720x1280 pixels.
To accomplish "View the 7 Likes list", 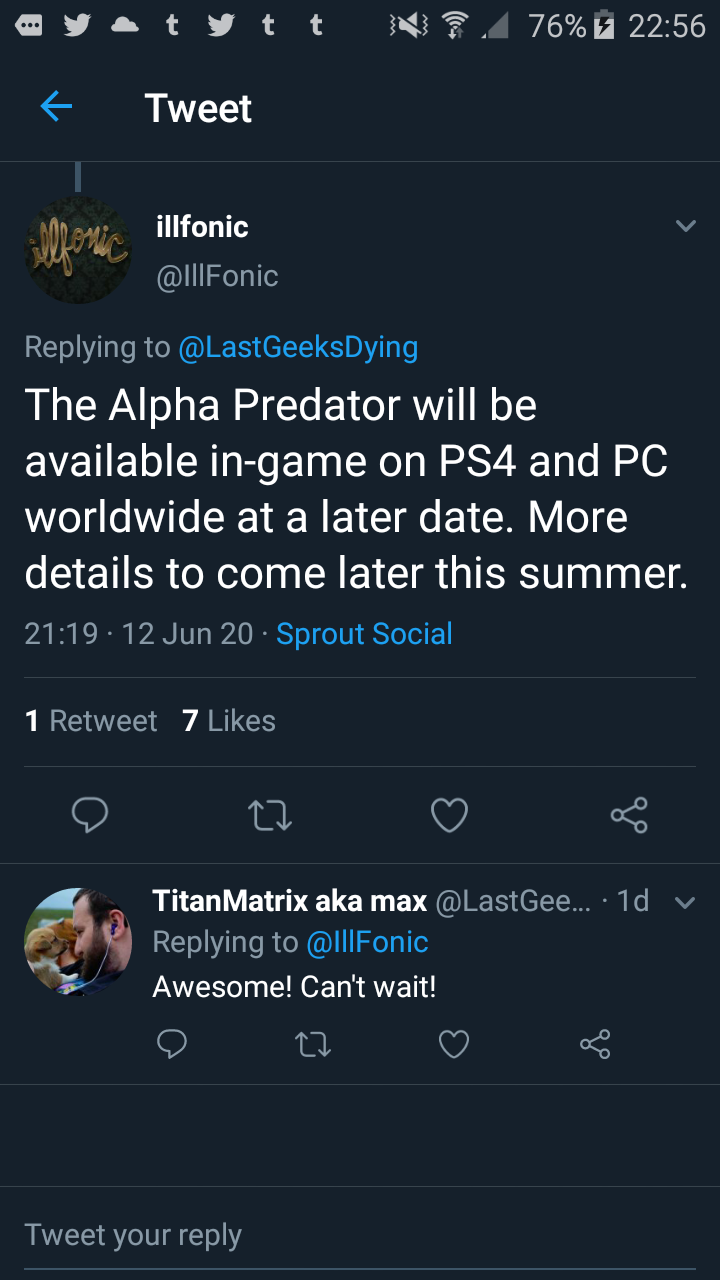I will (x=229, y=721).
